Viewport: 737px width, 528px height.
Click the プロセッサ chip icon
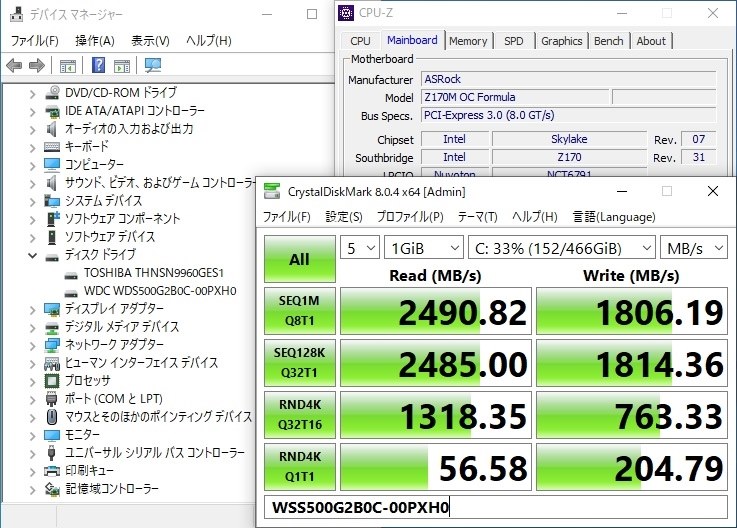(x=52, y=381)
